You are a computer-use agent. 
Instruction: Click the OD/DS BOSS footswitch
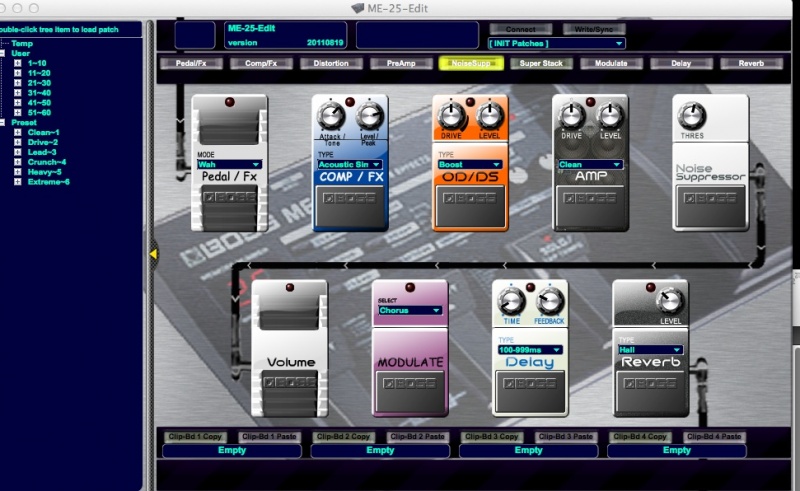tap(470, 206)
